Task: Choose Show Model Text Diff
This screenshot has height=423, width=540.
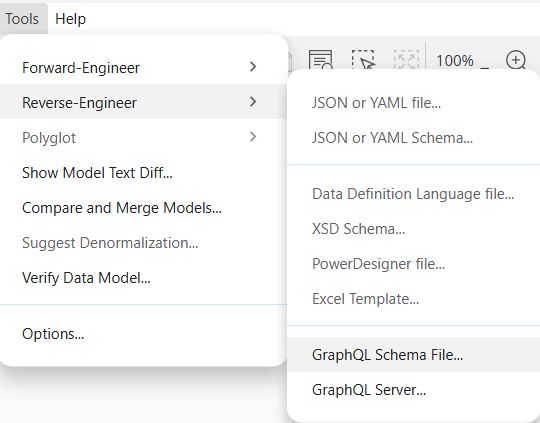Action: [x=143, y=173]
